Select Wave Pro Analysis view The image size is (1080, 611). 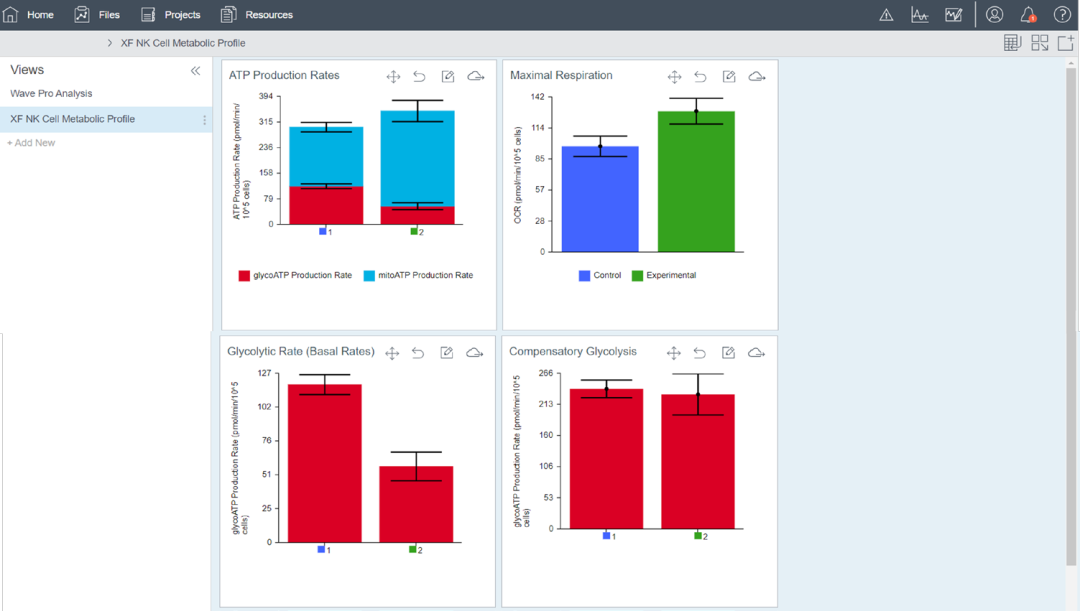pyautogui.click(x=51, y=94)
